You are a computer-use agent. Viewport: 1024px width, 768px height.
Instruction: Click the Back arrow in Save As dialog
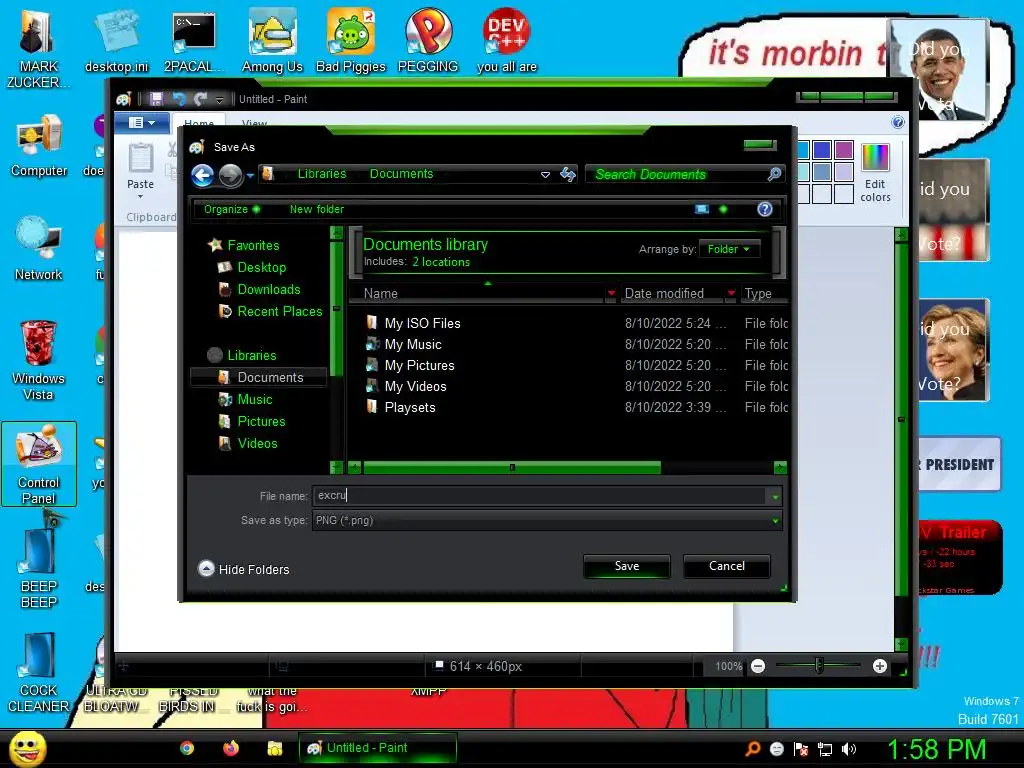click(x=202, y=175)
